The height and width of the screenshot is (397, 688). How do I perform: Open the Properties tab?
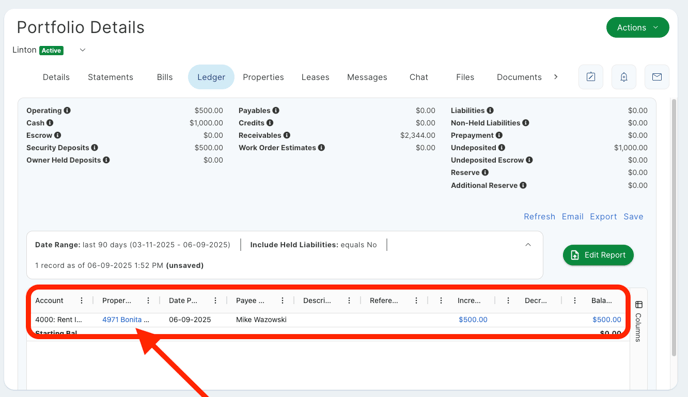tap(263, 77)
